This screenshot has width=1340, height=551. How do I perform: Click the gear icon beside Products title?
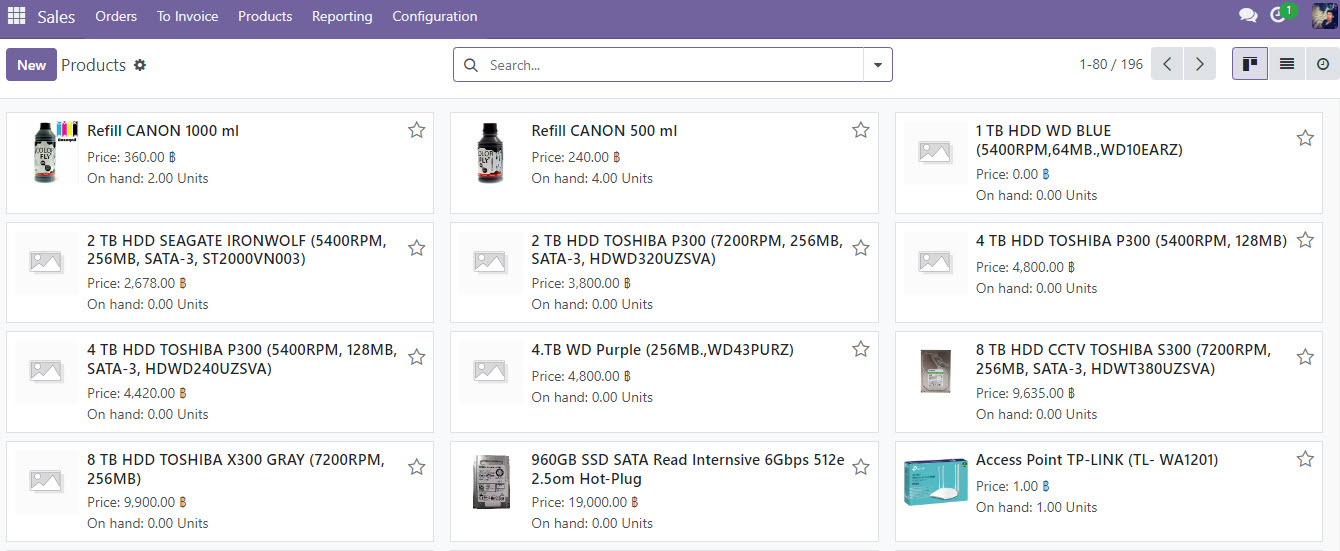click(x=140, y=65)
